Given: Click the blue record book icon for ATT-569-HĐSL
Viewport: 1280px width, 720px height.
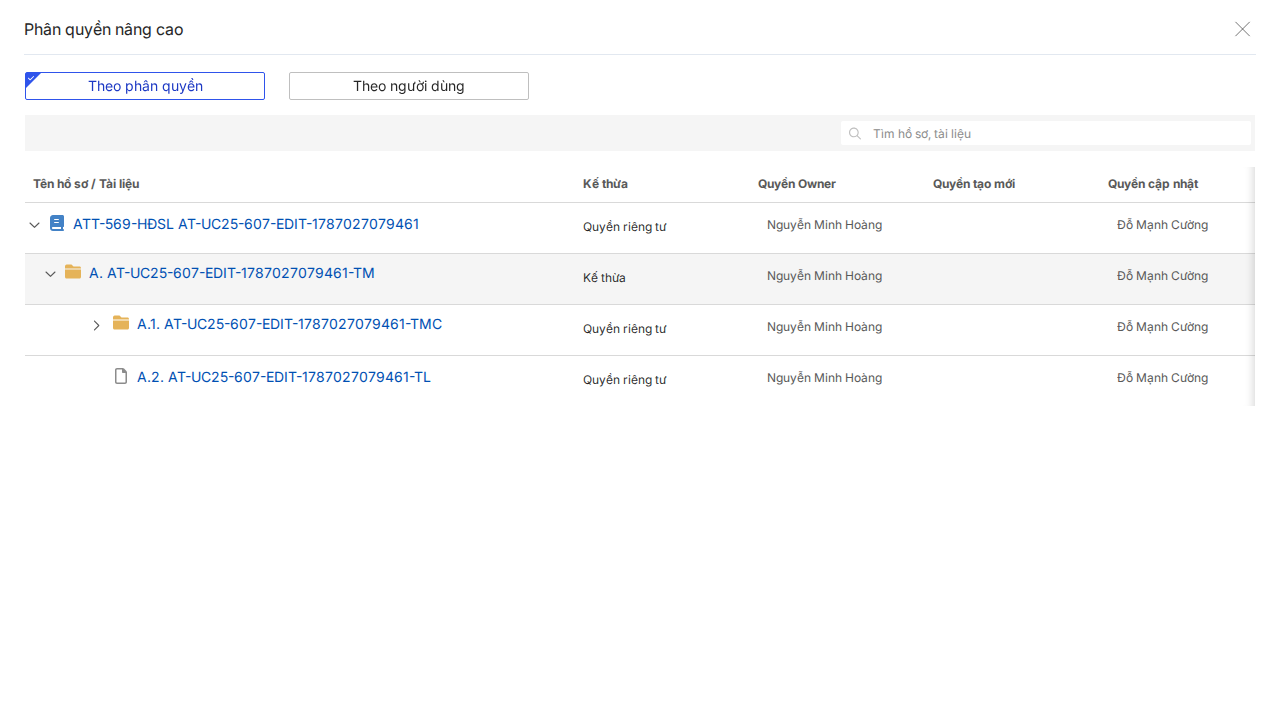Looking at the screenshot, I should click(x=57, y=224).
